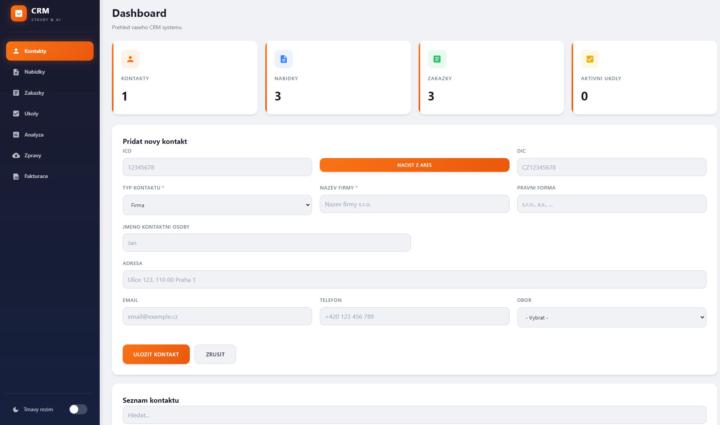Image resolution: width=720 pixels, height=425 pixels.
Task: Click the Nabidky card document icon
Action: (283, 59)
